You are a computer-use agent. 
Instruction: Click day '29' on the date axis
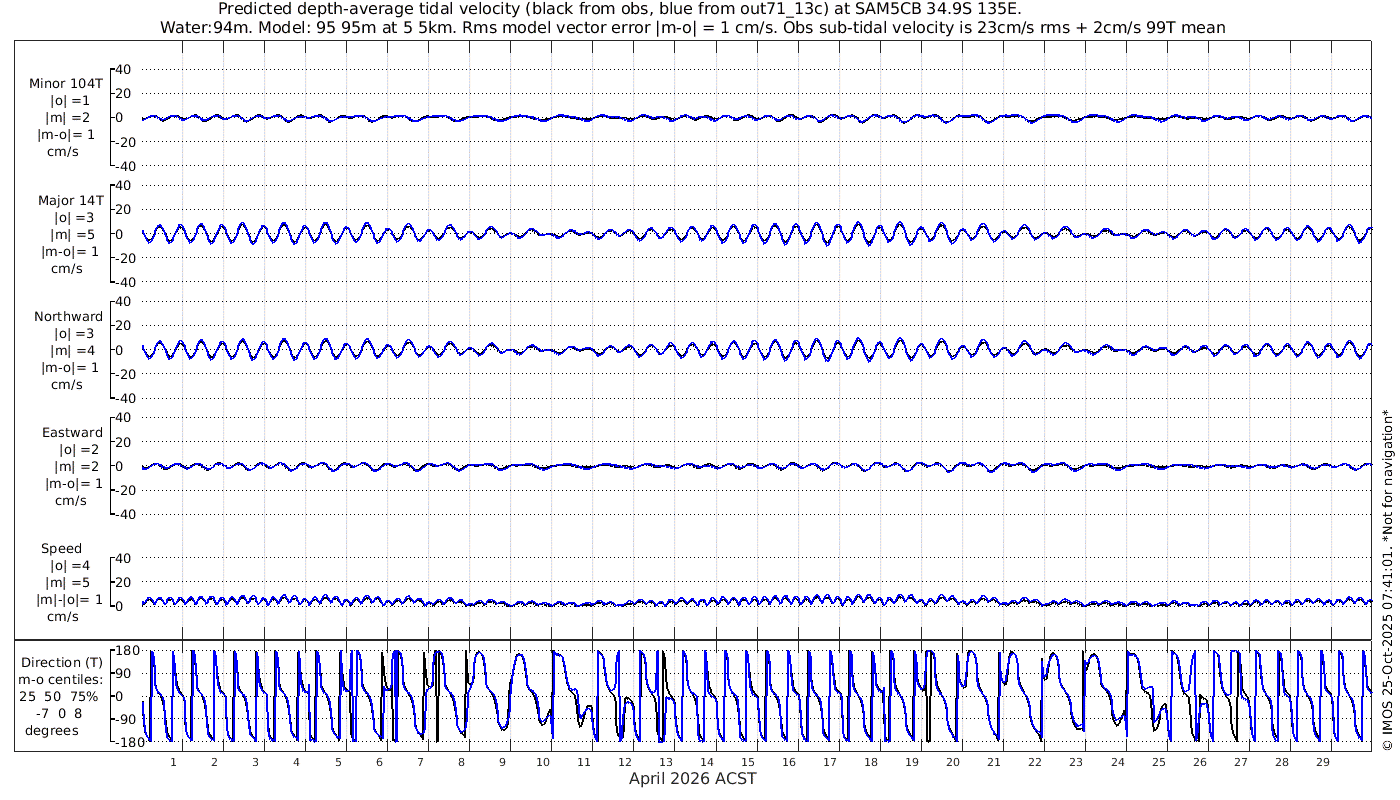click(x=1322, y=762)
